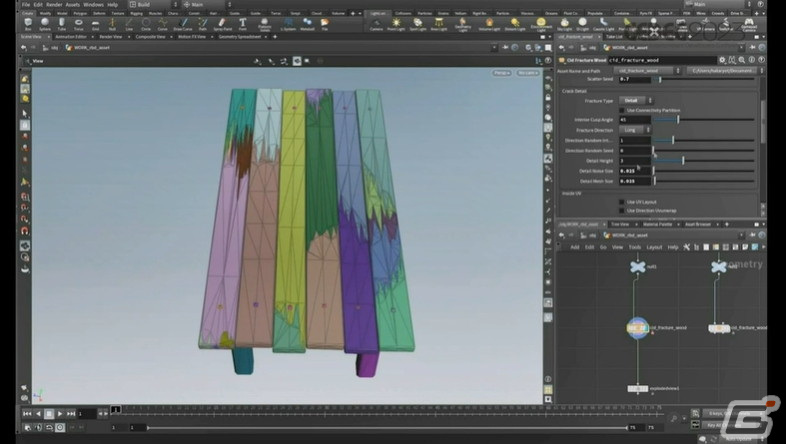Switch to the Geometry Spreadsheet tab

(x=240, y=37)
